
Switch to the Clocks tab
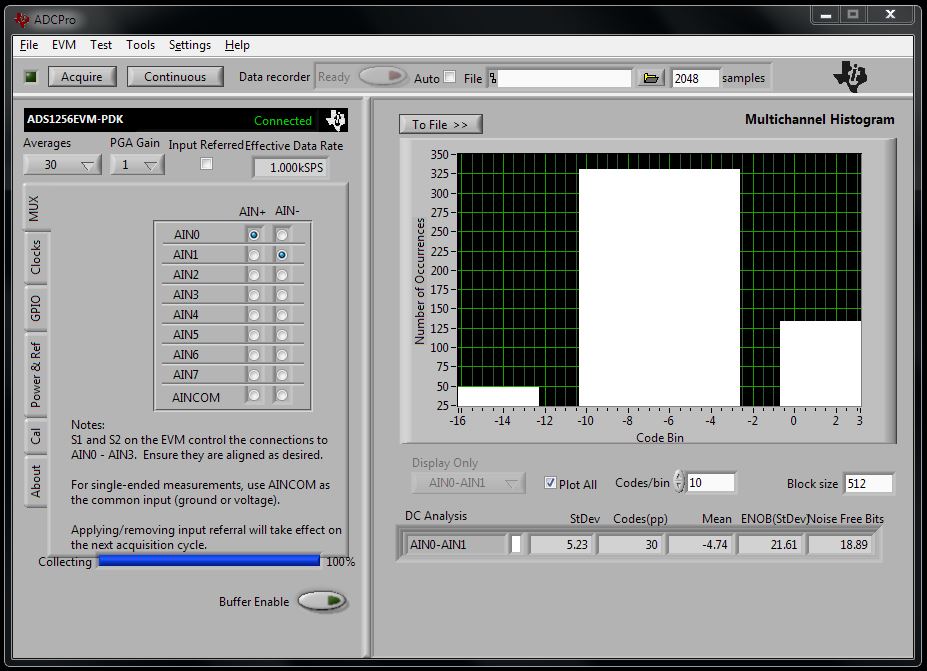tap(35, 258)
